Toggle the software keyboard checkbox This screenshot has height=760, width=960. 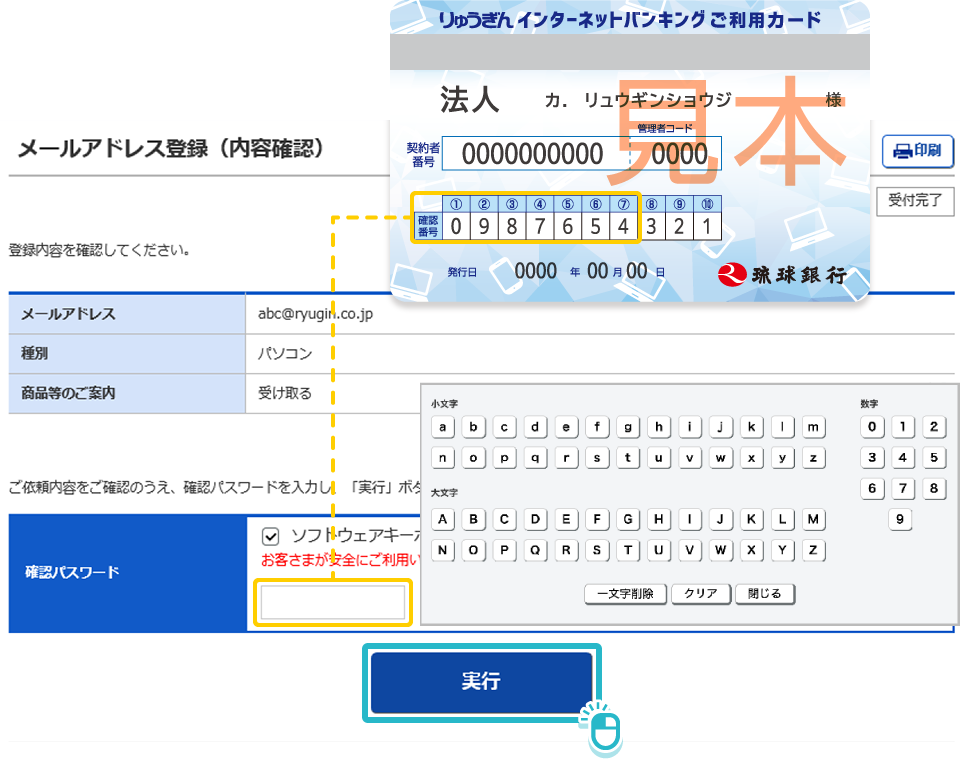click(x=270, y=535)
